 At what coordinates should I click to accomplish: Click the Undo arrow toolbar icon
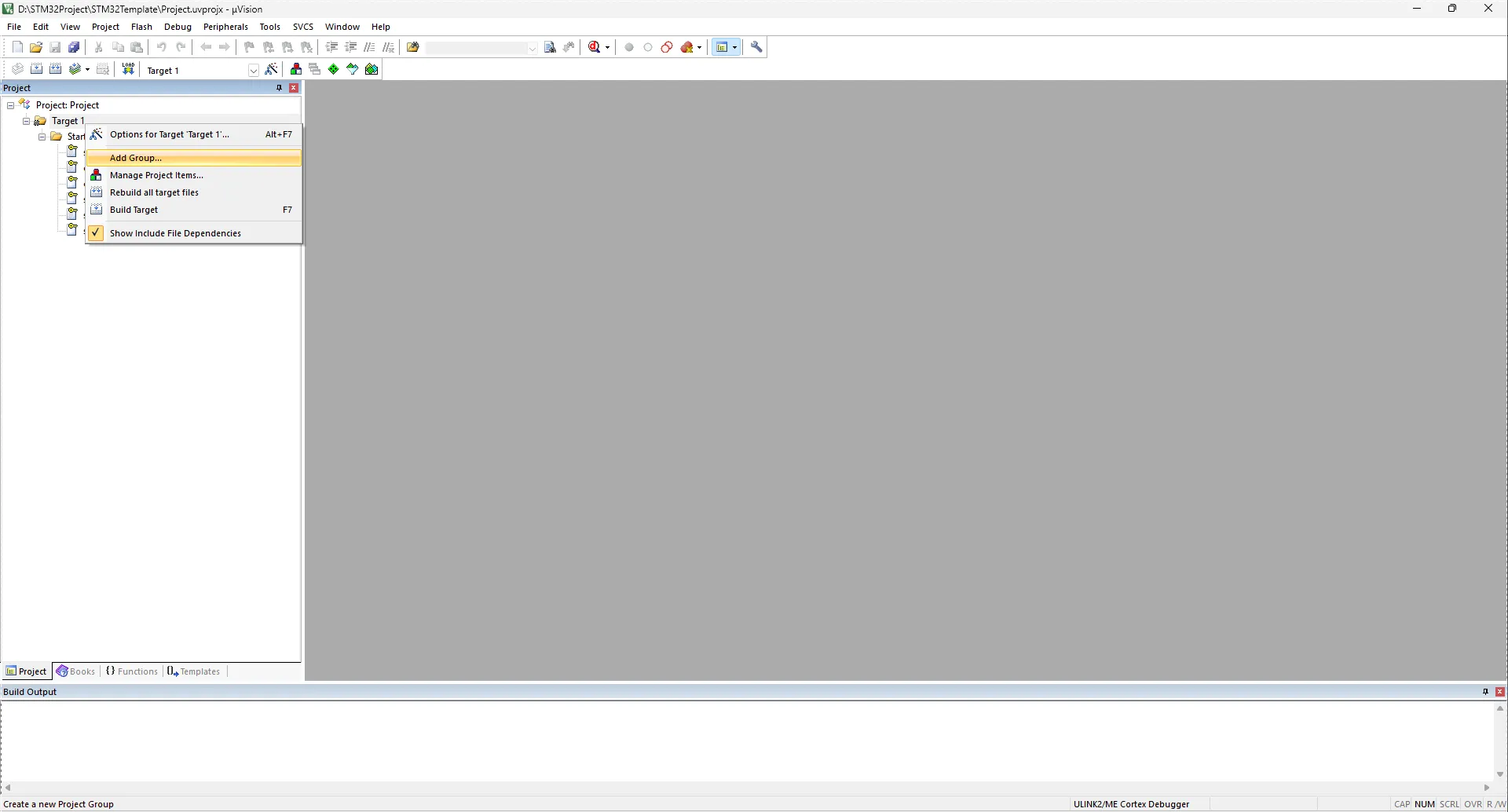point(162,47)
